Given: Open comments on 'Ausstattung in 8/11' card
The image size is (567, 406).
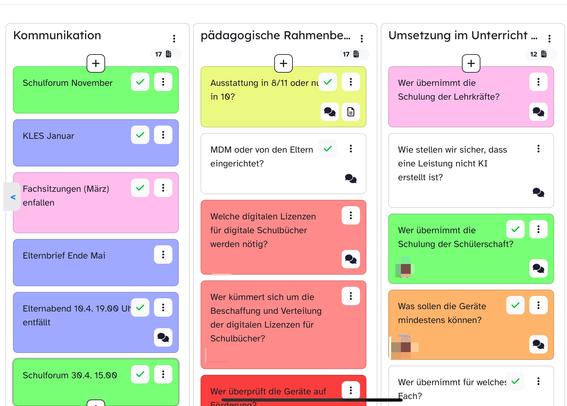Looking at the screenshot, I should (x=329, y=112).
